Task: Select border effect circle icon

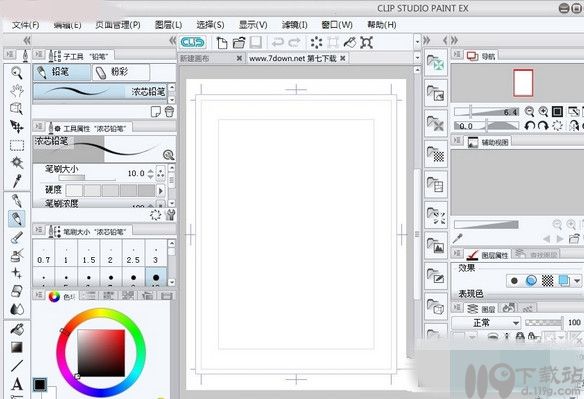Action: (x=514, y=281)
